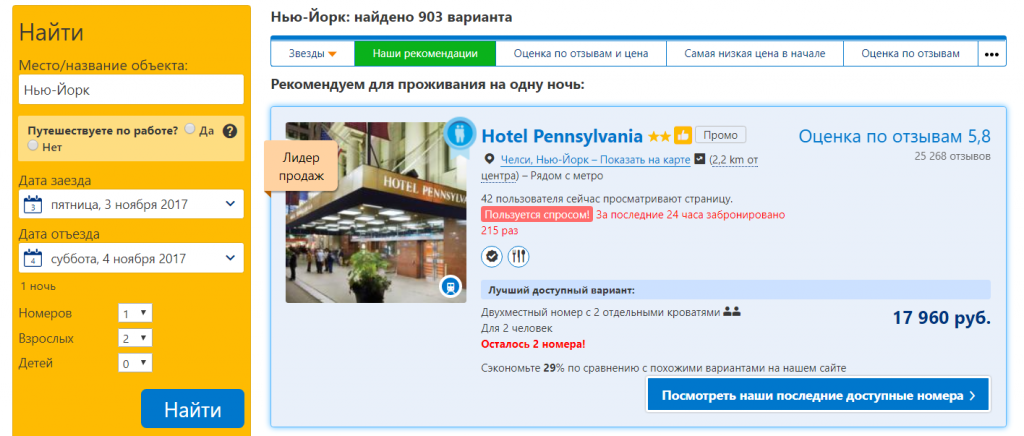This screenshot has width=1024, height=436.
Task: Open the Оценка по отзывам 5,8 link
Action: (x=895, y=136)
